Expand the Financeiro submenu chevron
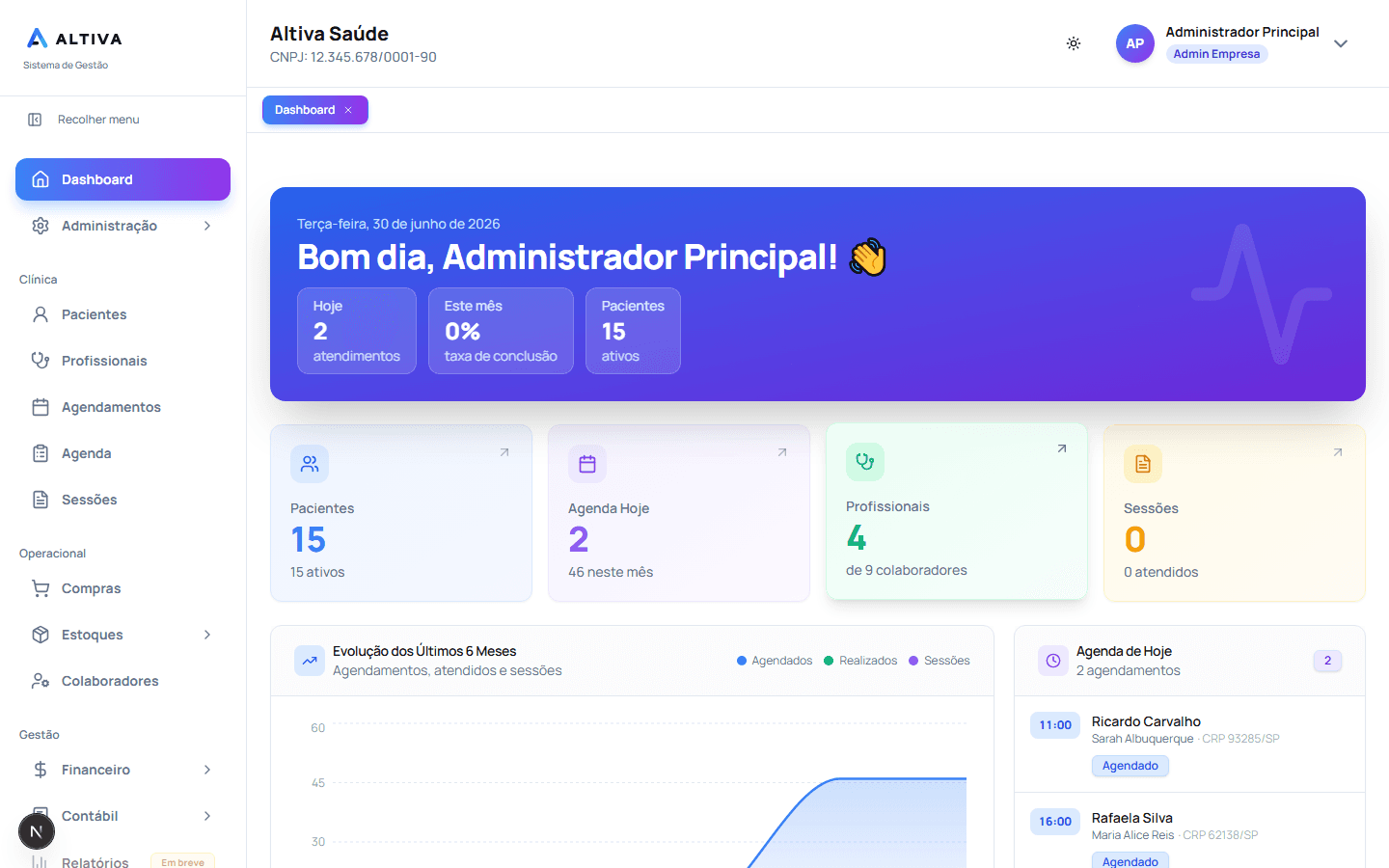The image size is (1389, 868). click(207, 770)
